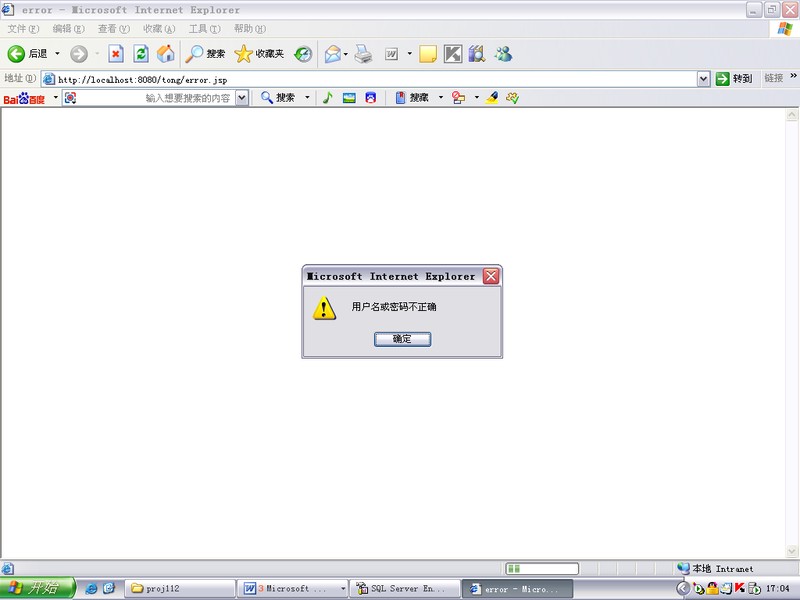Click the page scrollbar down arrow
The height and width of the screenshot is (600, 800).
[x=792, y=551]
